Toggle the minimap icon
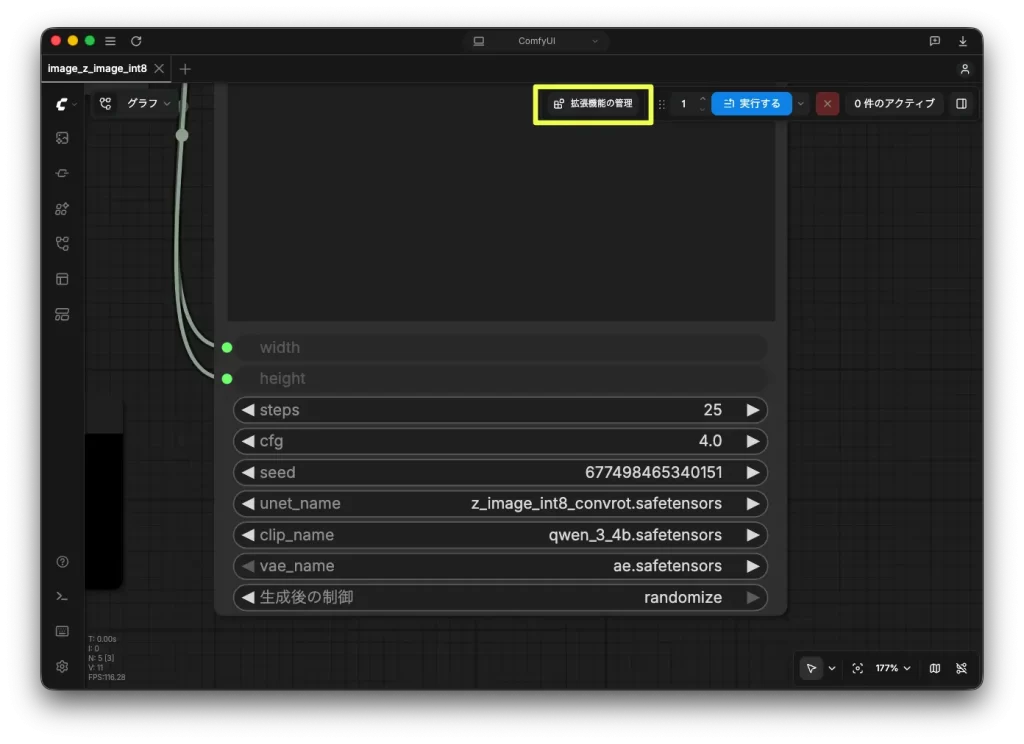Image resolution: width=1024 pixels, height=744 pixels. [x=935, y=668]
